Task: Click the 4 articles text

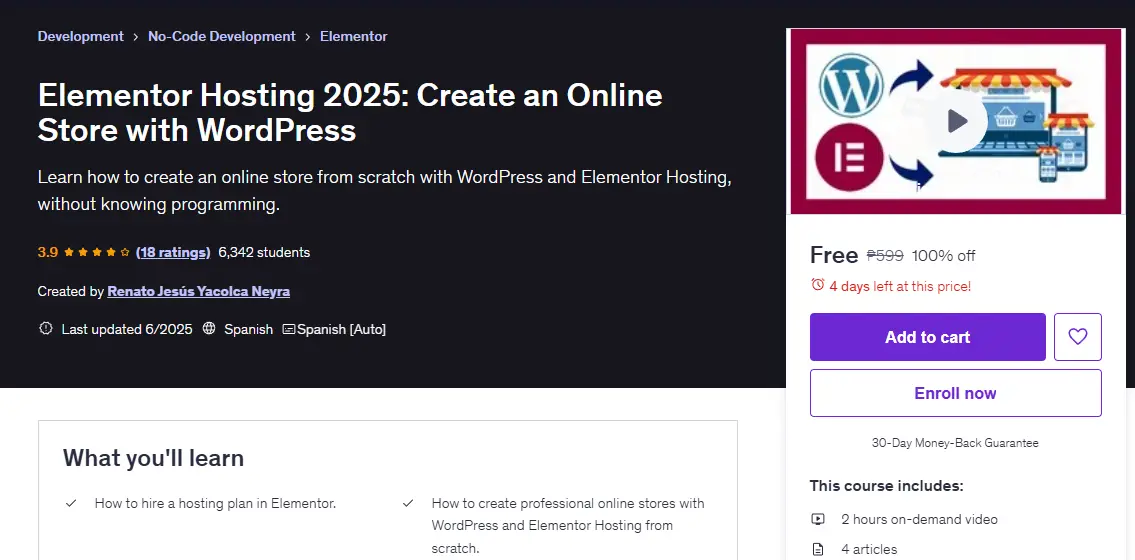Action: tap(869, 549)
